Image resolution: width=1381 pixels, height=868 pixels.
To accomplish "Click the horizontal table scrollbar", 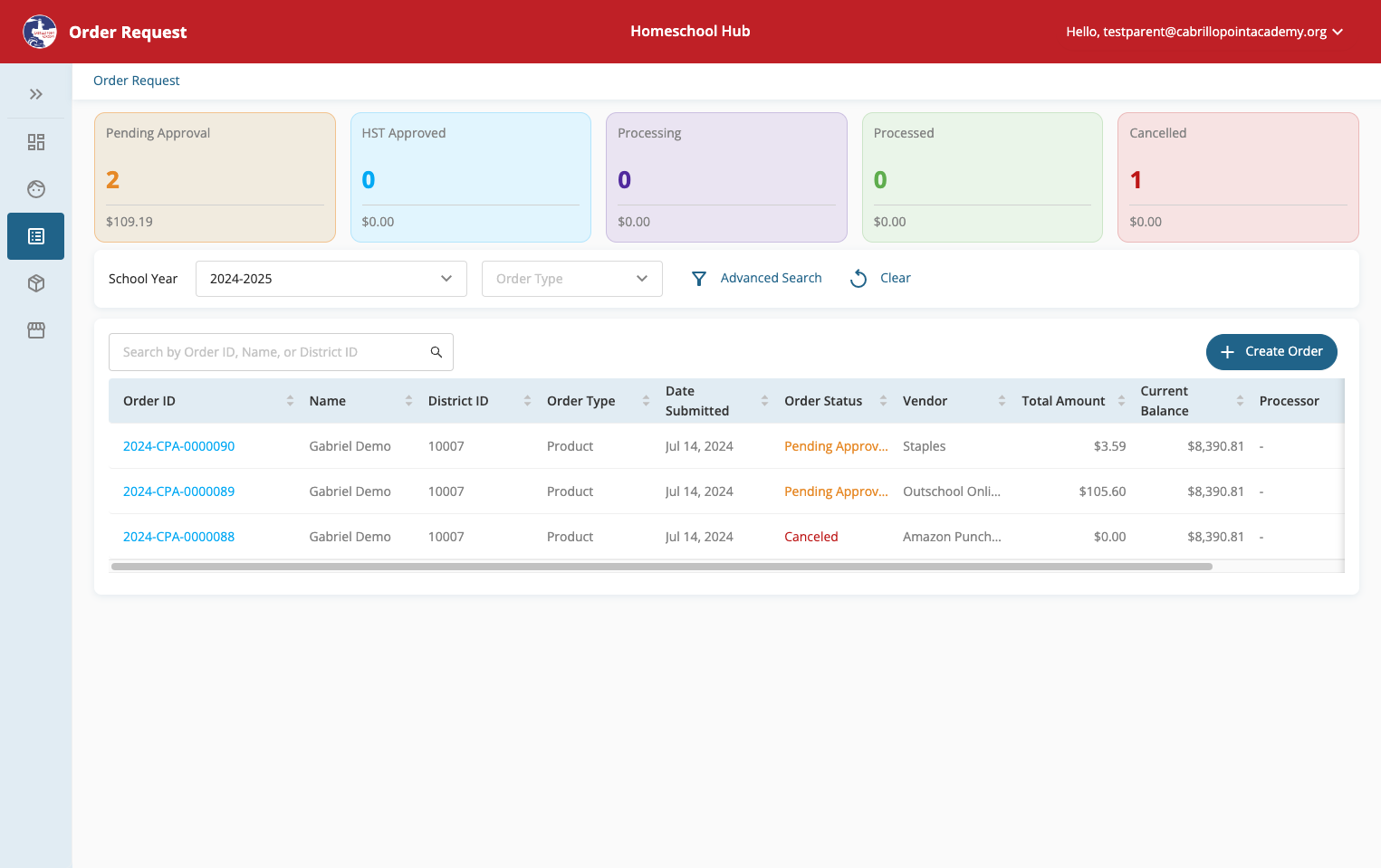I will click(x=661, y=567).
